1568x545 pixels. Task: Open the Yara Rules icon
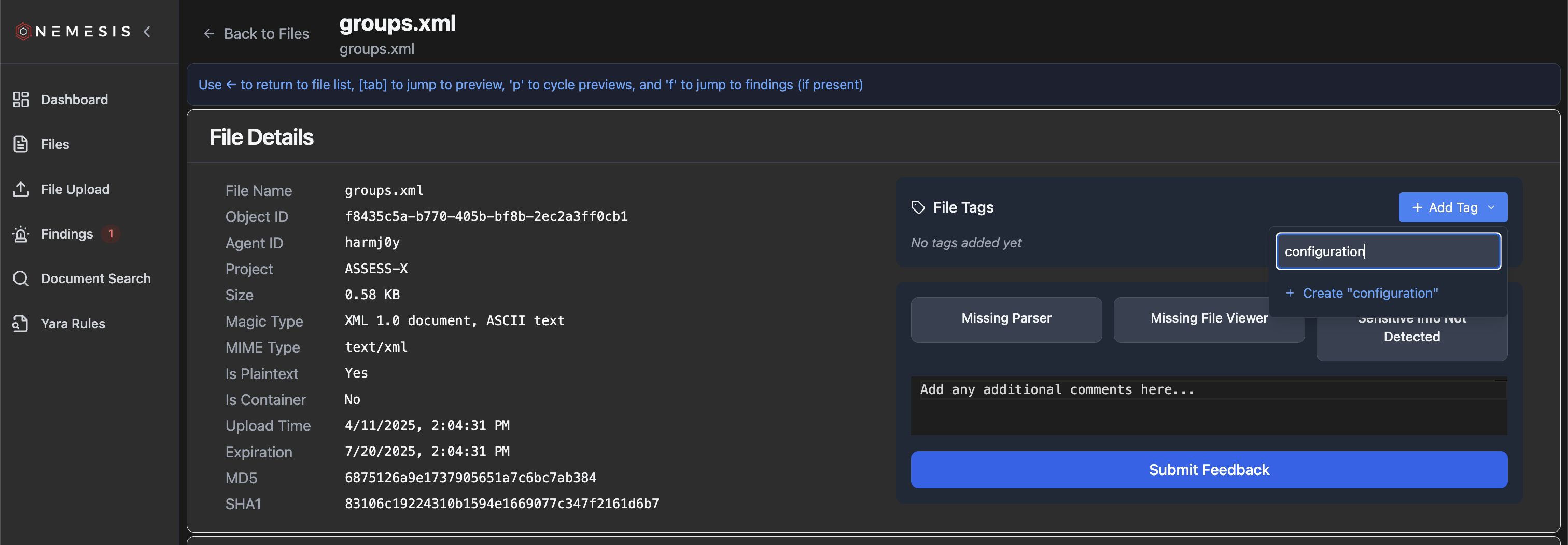(20, 324)
